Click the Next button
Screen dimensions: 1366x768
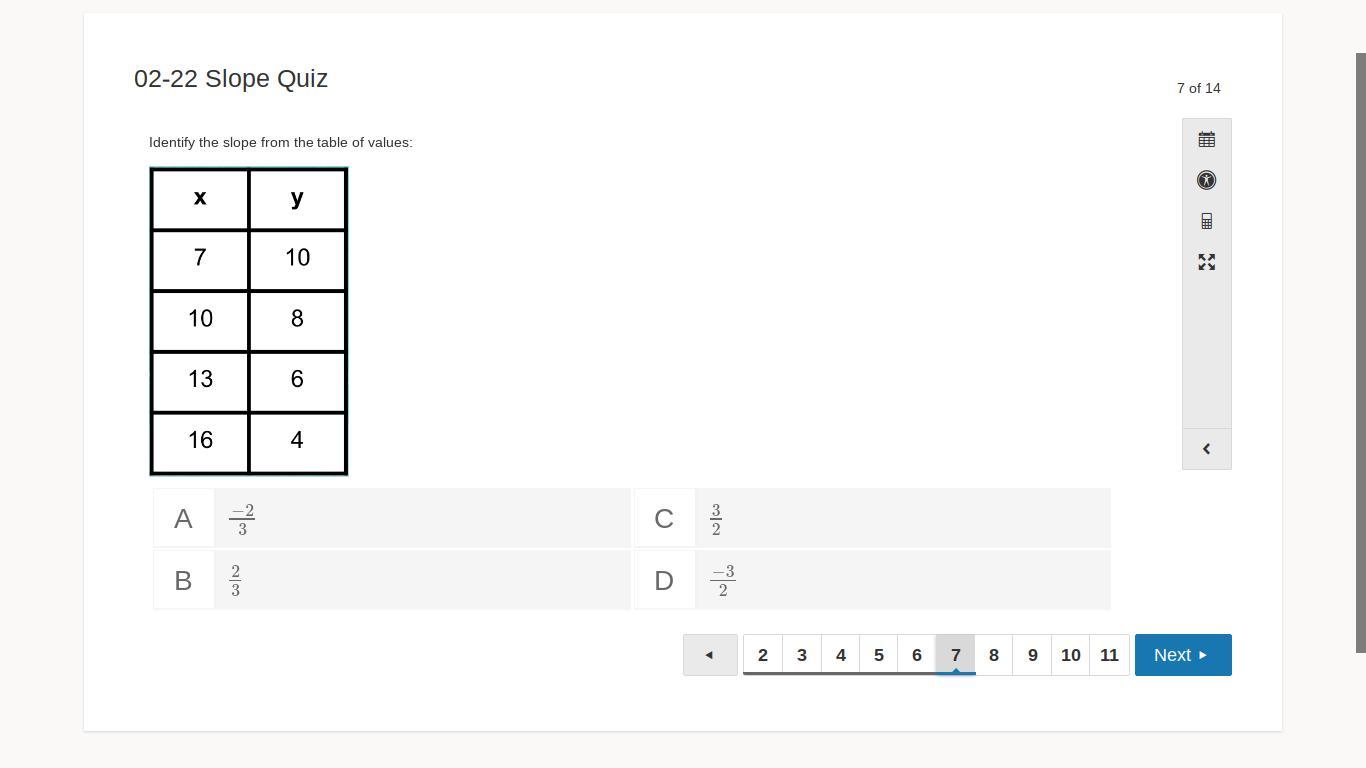(1182, 655)
